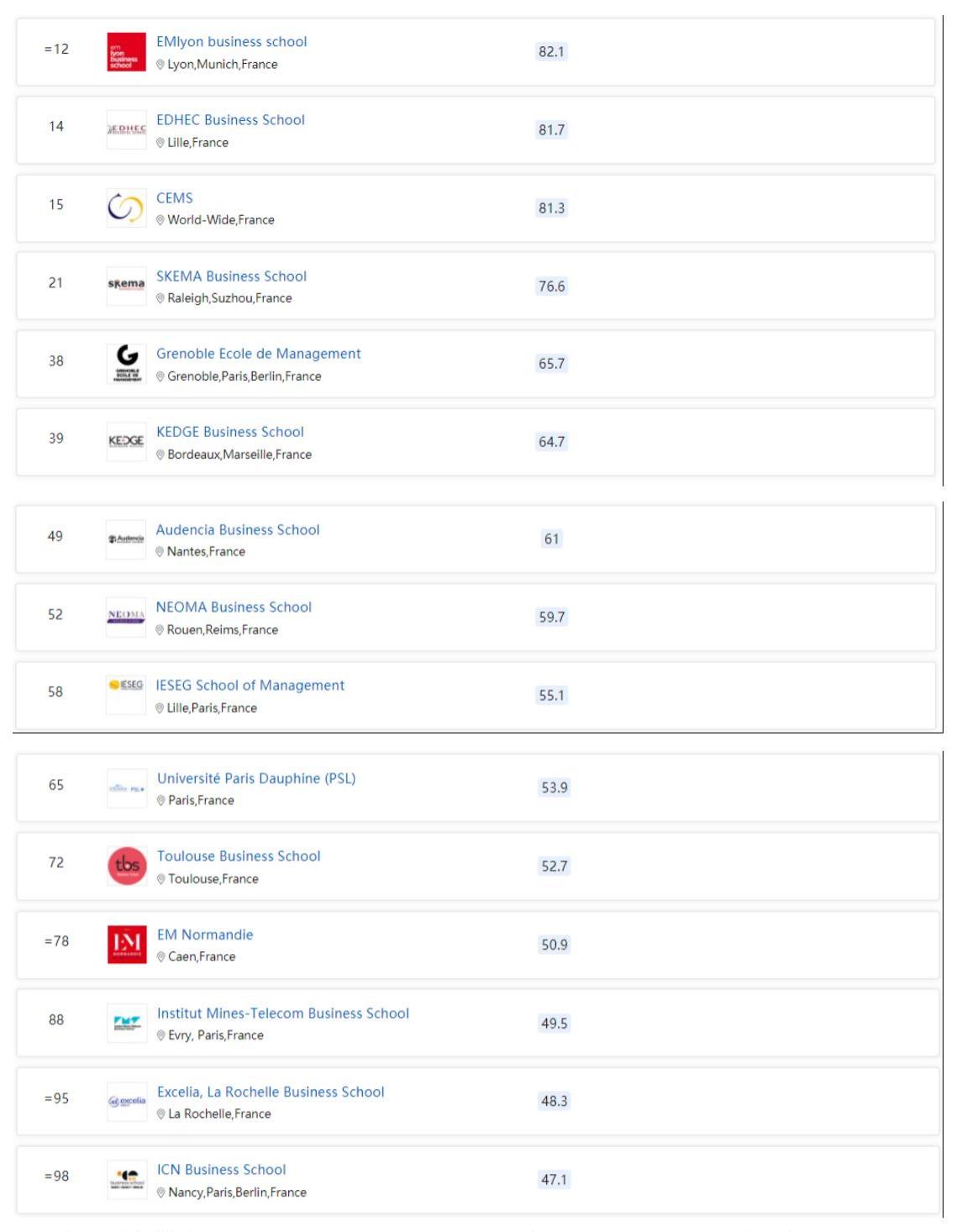Click the 76.6 score for SKEMA

[552, 287]
